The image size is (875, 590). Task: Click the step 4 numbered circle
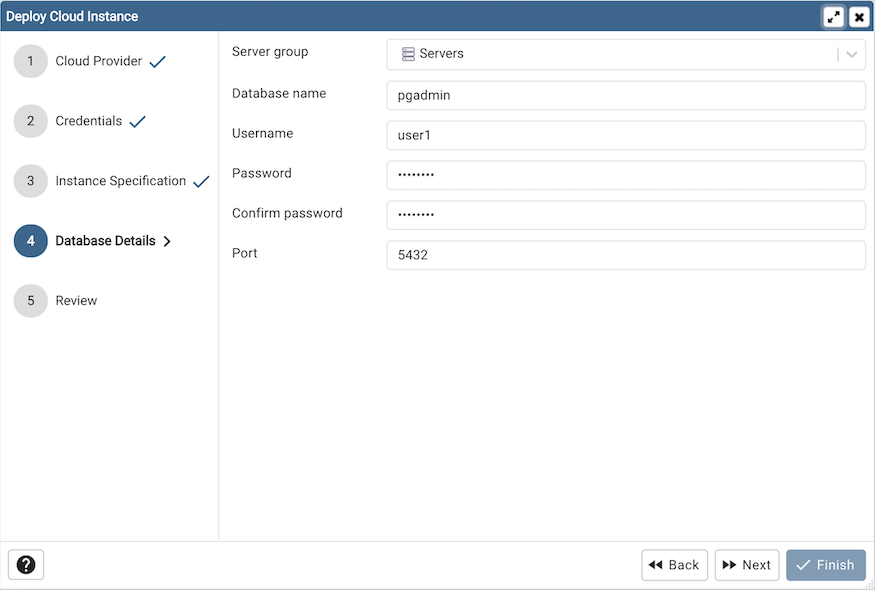click(x=30, y=241)
